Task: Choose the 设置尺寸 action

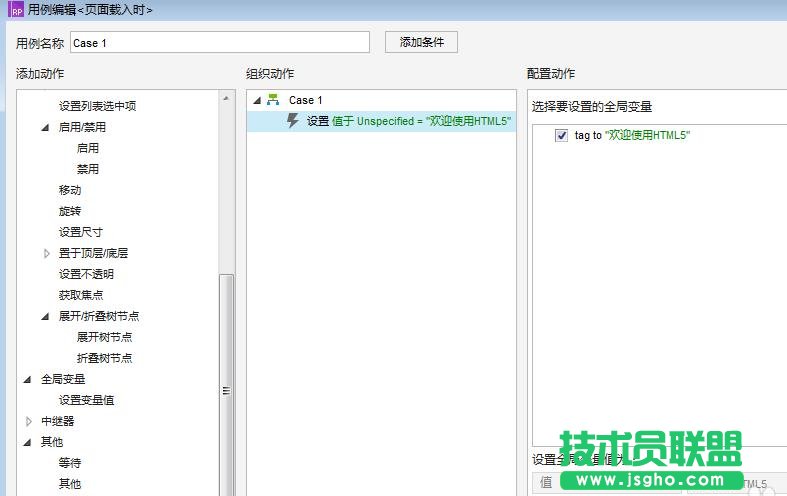Action: pyautogui.click(x=80, y=232)
